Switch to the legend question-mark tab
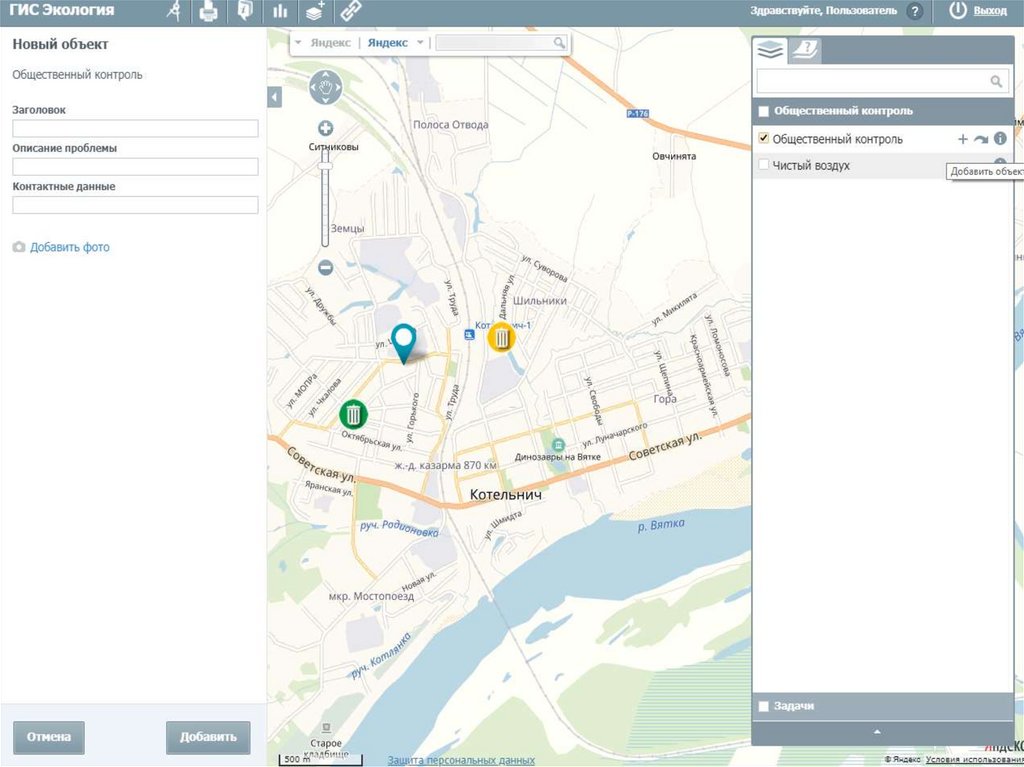This screenshot has height=767, width=1024. (804, 50)
